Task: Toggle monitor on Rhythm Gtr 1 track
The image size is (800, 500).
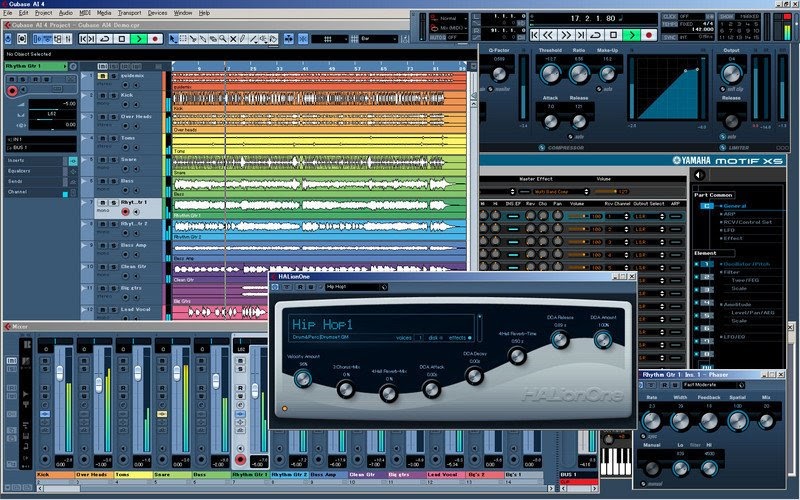Action: tap(136, 212)
